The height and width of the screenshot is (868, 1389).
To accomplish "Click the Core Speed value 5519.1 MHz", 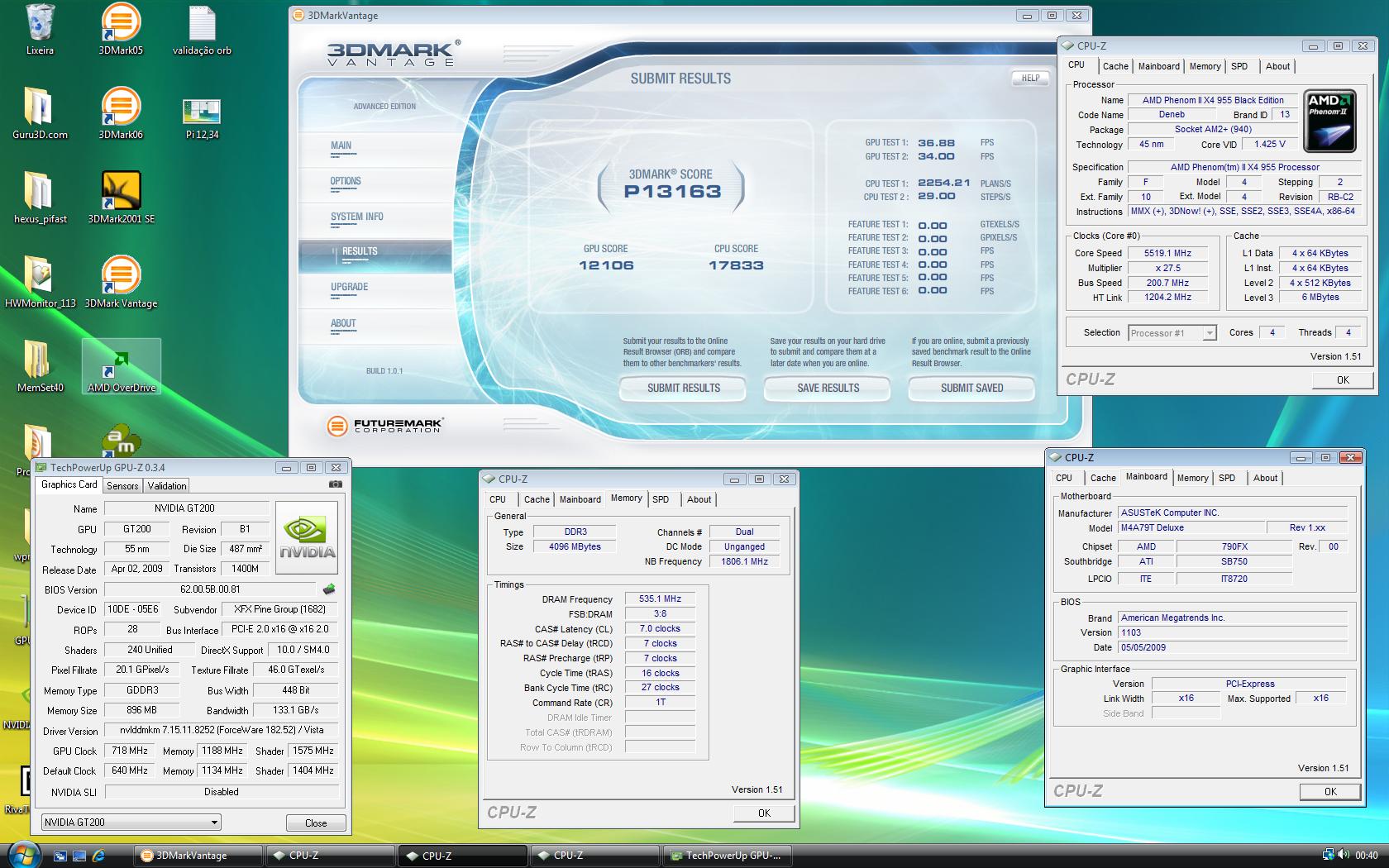I will point(1167,253).
